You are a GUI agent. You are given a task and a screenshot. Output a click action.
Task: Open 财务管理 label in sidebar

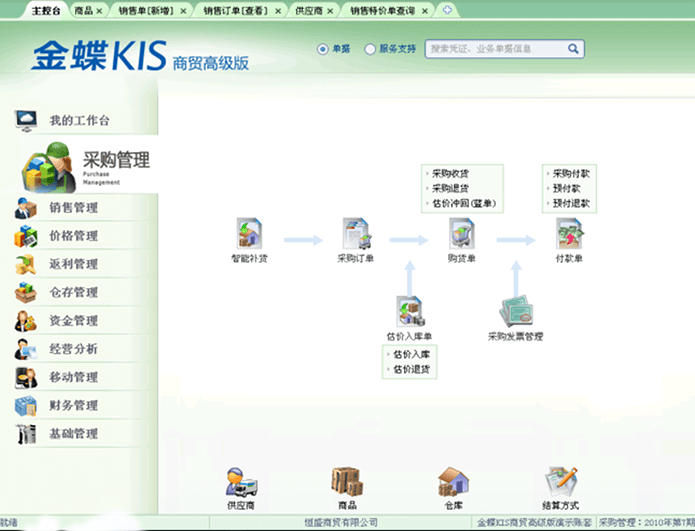click(x=74, y=406)
